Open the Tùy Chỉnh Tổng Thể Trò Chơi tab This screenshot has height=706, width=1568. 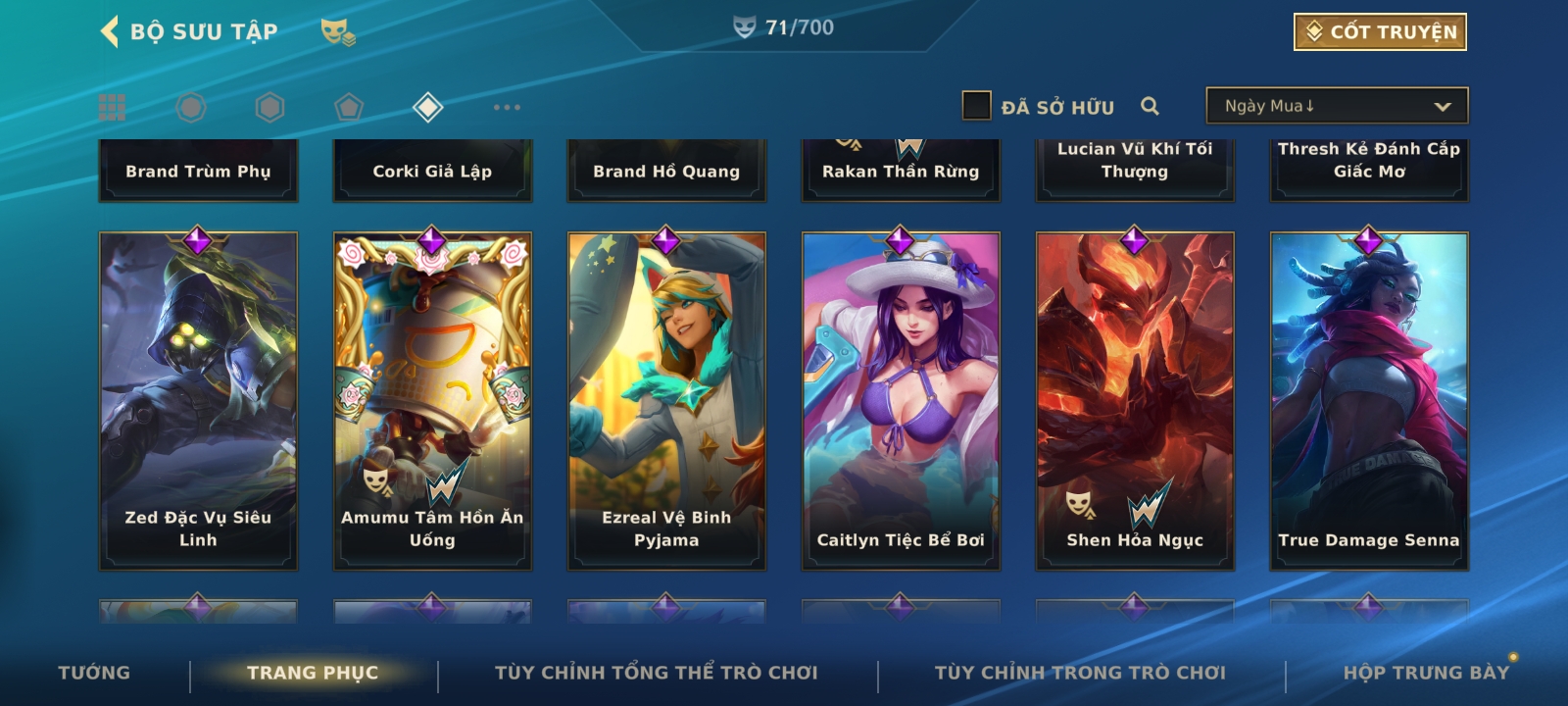coord(656,673)
